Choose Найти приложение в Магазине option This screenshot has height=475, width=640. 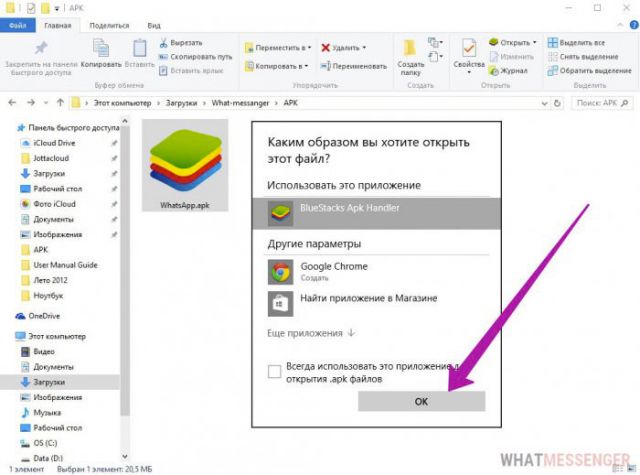tap(376, 304)
